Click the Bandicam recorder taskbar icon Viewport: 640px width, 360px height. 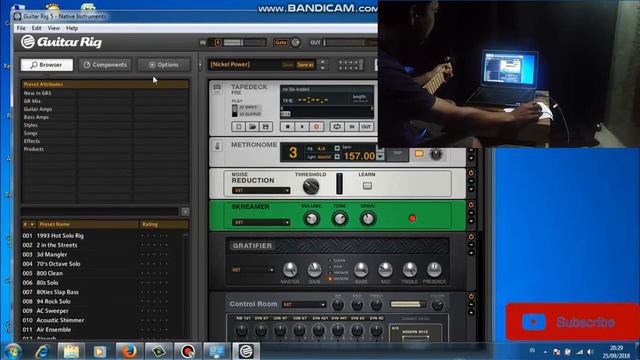click(187, 351)
